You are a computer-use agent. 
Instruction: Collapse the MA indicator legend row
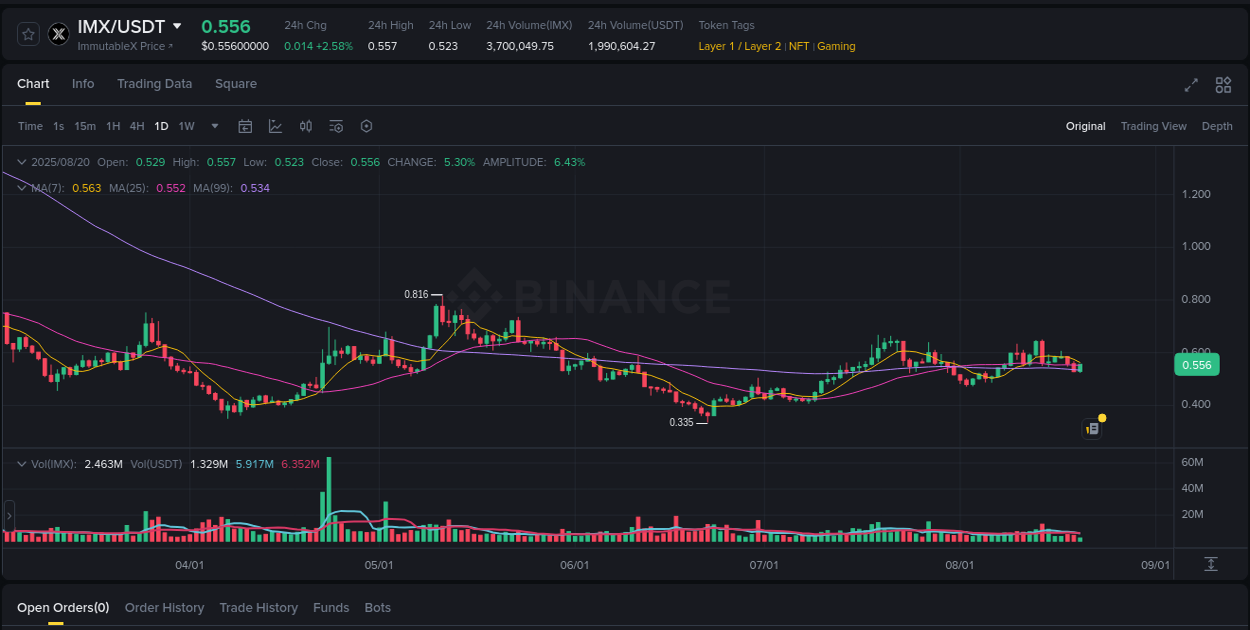tap(22, 187)
